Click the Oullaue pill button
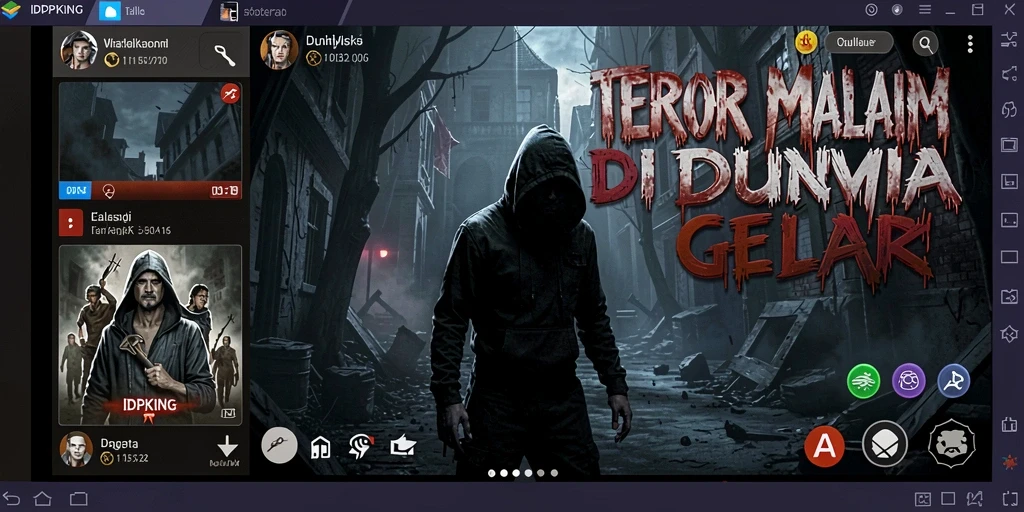The image size is (1024, 512). point(859,43)
